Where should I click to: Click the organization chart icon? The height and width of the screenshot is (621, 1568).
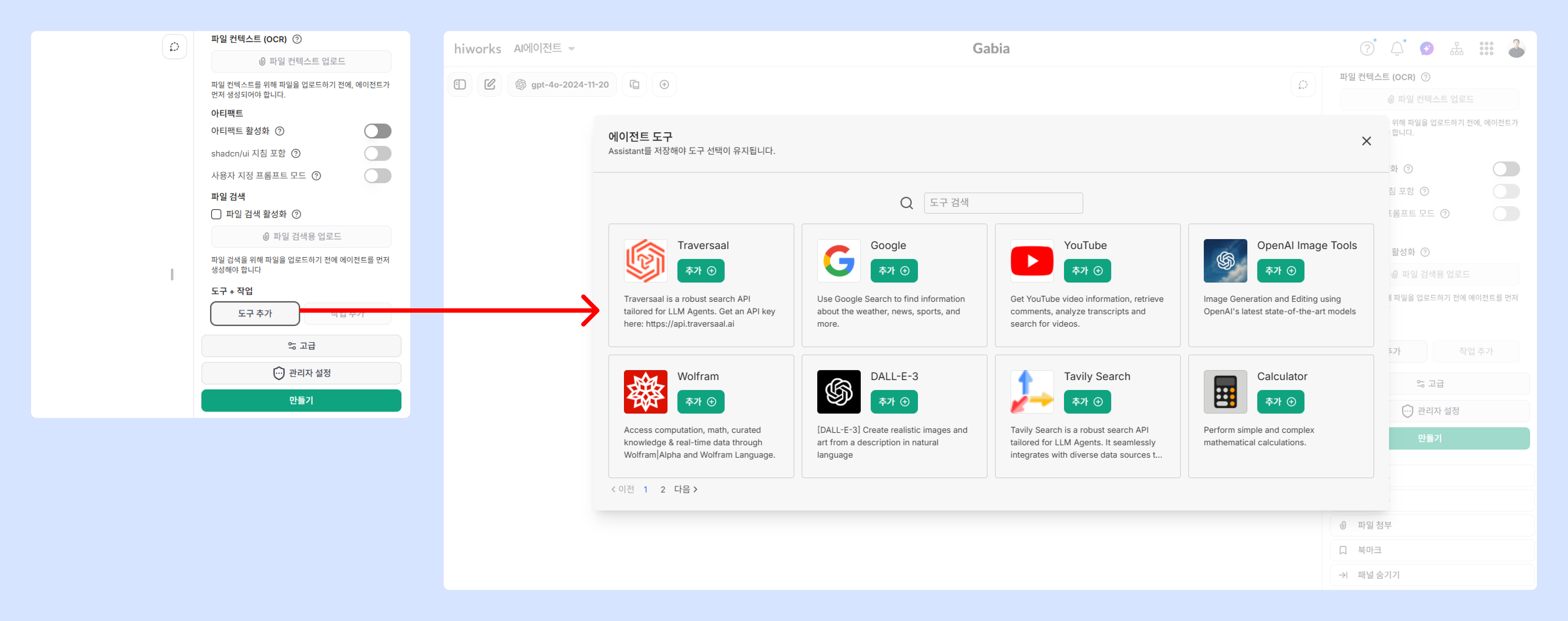[x=1456, y=49]
